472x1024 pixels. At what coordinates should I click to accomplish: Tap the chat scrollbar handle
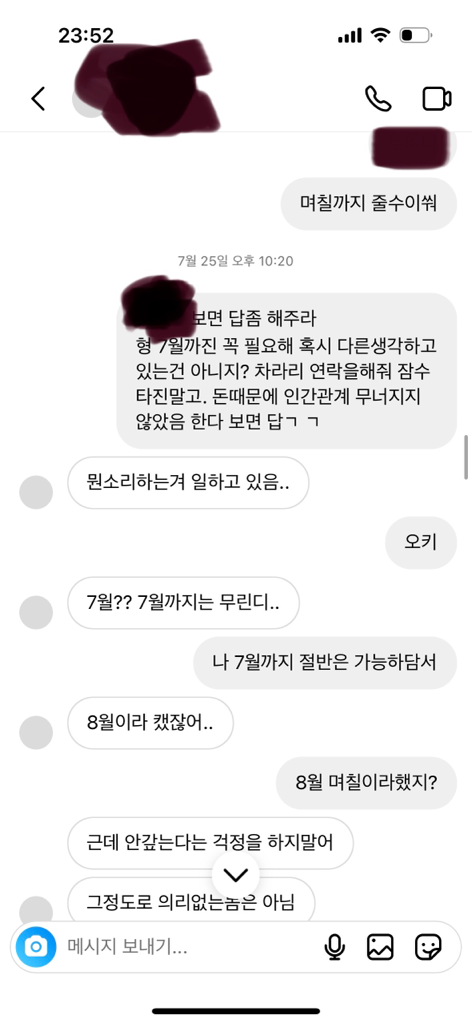(x=465, y=457)
